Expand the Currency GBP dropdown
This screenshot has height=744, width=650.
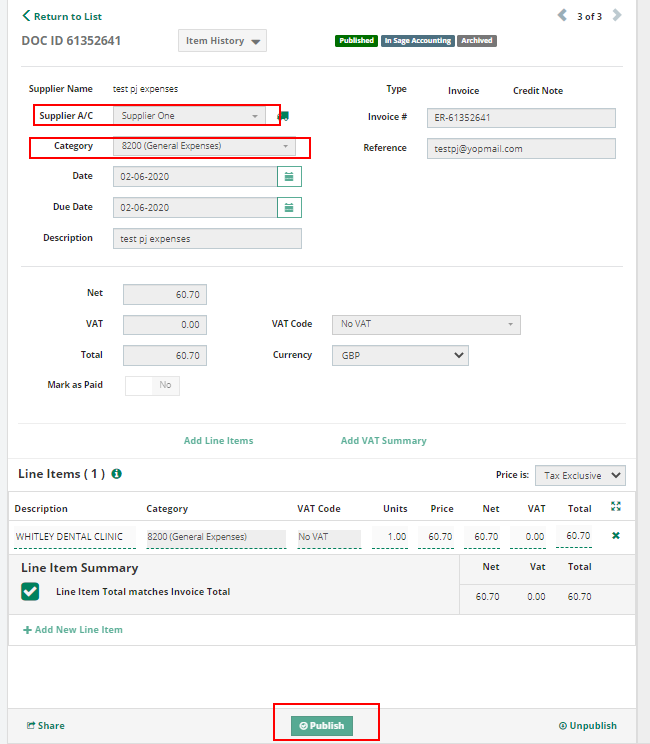tap(399, 355)
